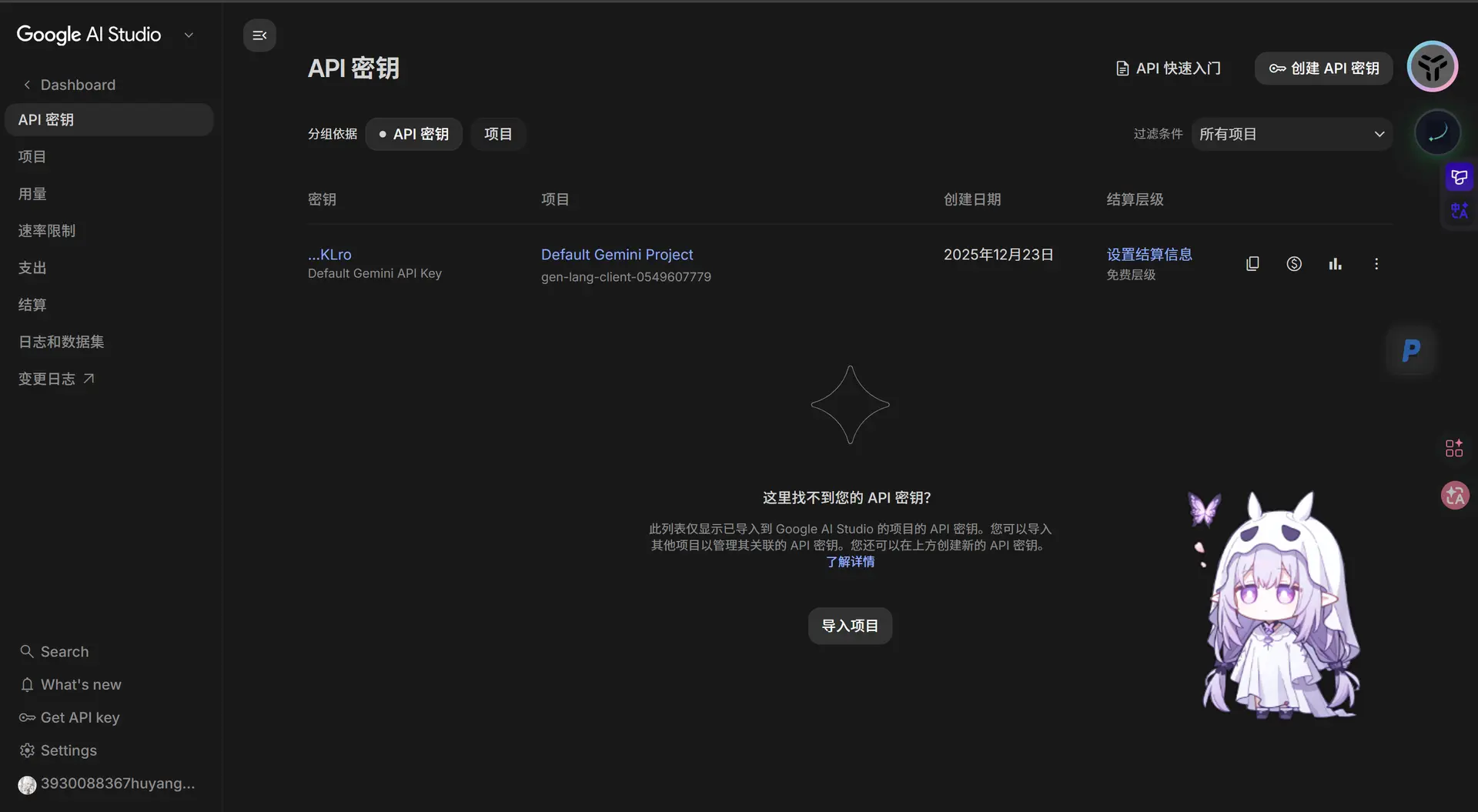Click 设置结算信息 link

tap(1149, 255)
